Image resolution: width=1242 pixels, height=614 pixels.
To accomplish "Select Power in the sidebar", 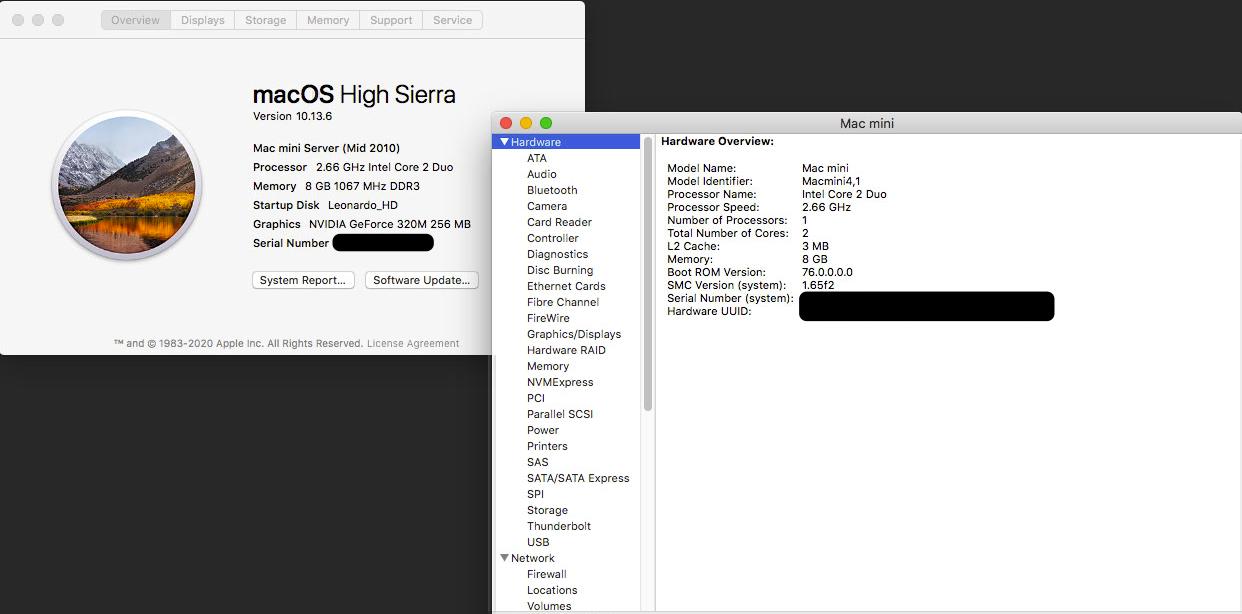I will tap(543, 430).
